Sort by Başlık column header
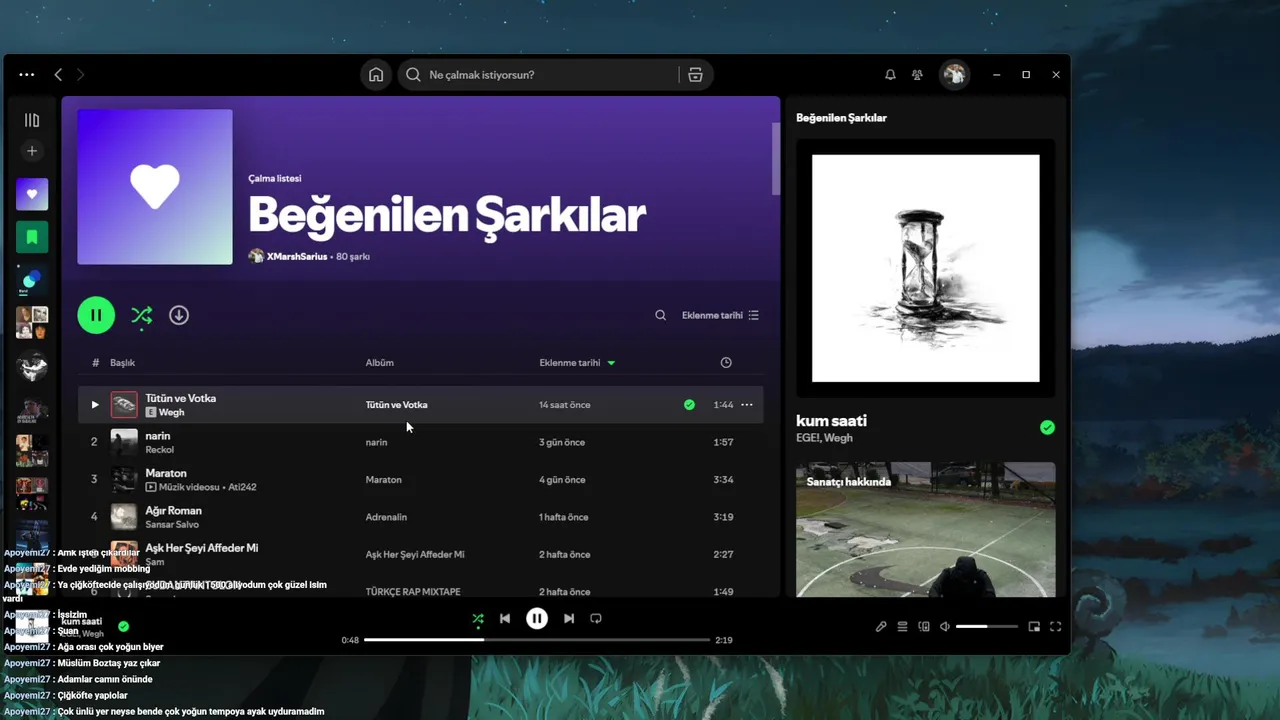This screenshot has height=720, width=1280. (x=122, y=363)
